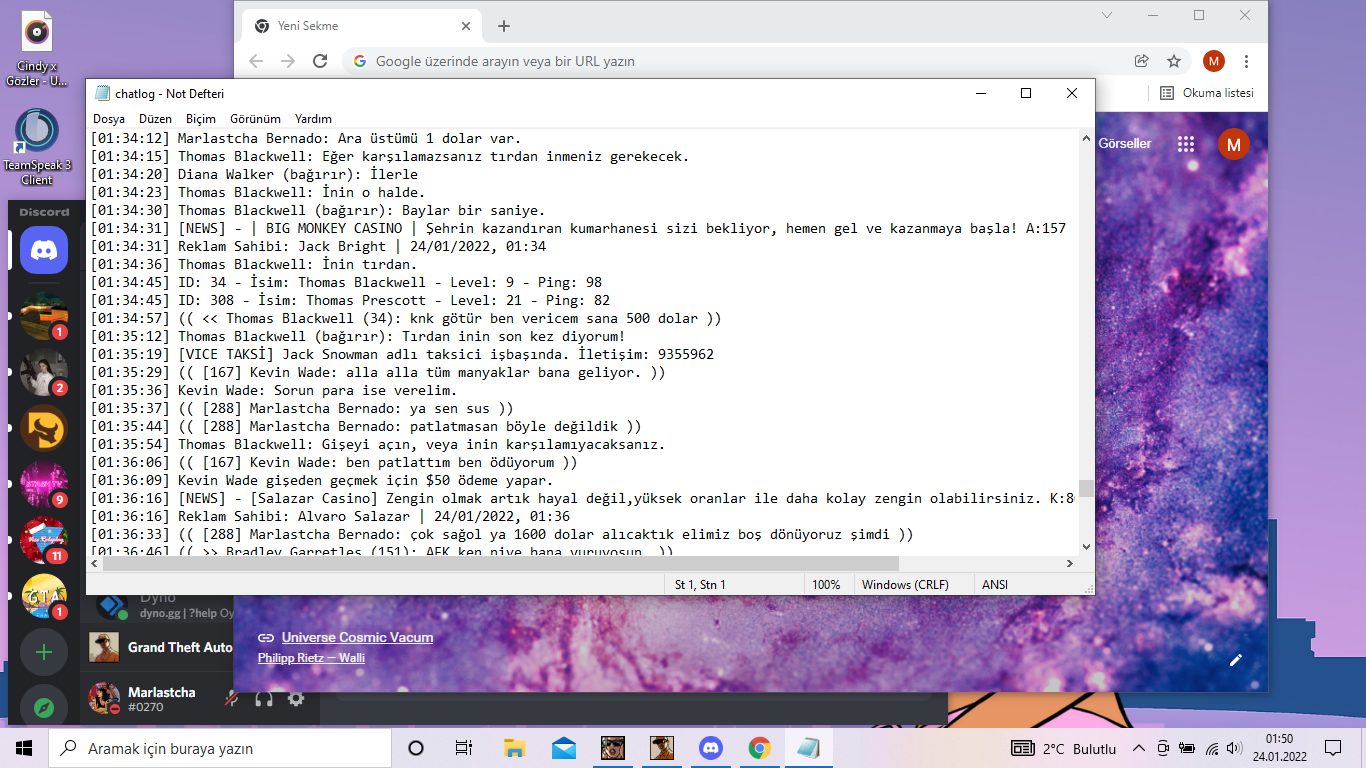Click 'Diana Walker (bağırır): İlerle' line
This screenshot has height=768, width=1366.
pyautogui.click(x=254, y=174)
